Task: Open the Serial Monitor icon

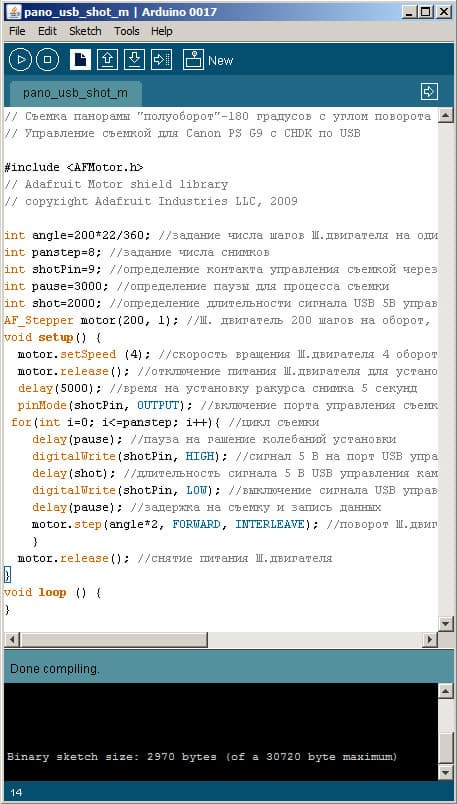Action: tap(193, 60)
